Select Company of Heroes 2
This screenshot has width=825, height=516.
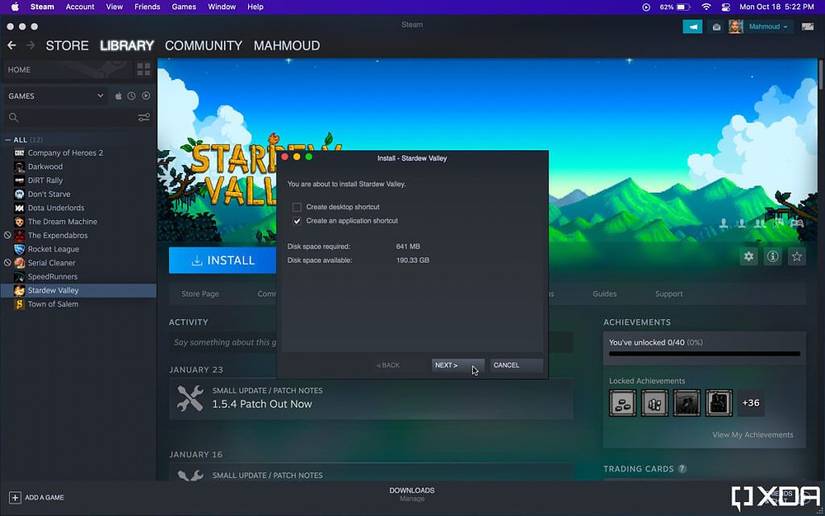tap(65, 153)
